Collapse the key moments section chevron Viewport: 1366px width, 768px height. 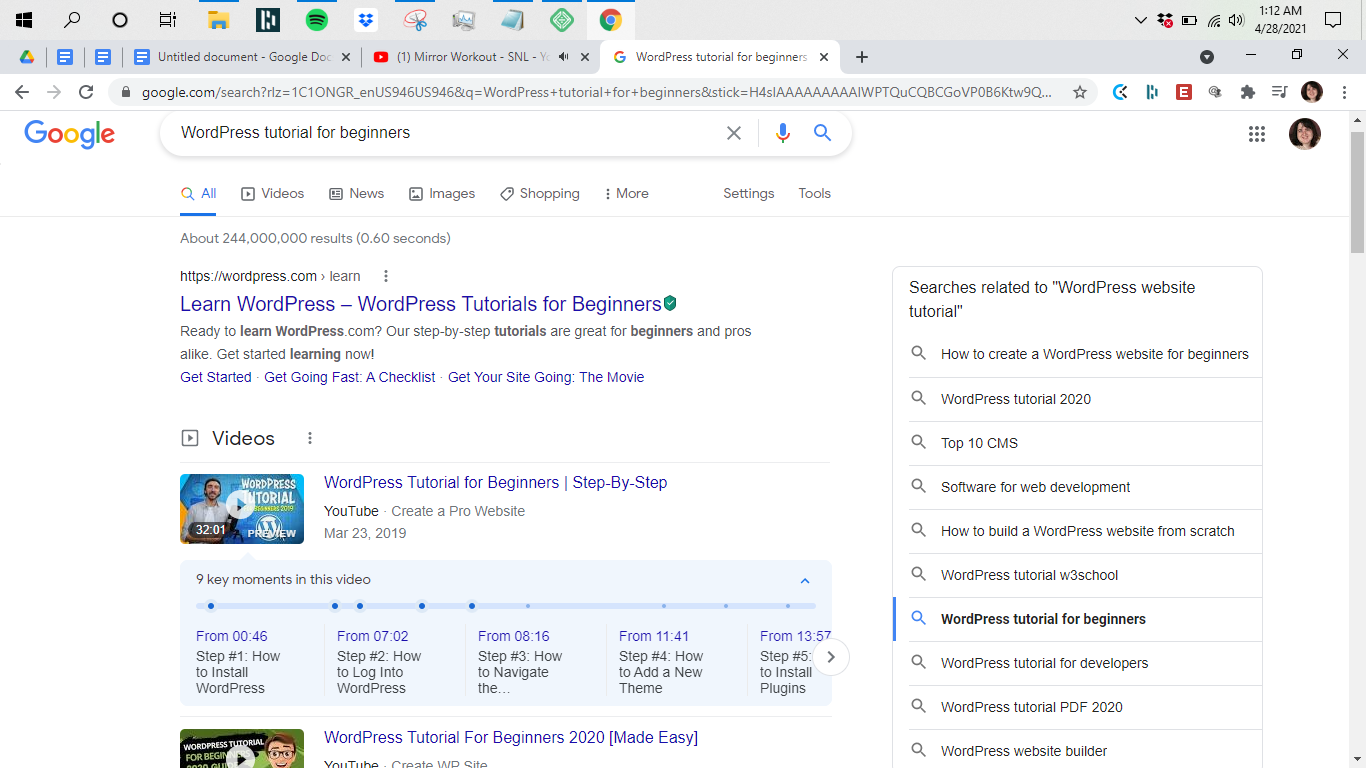point(805,581)
